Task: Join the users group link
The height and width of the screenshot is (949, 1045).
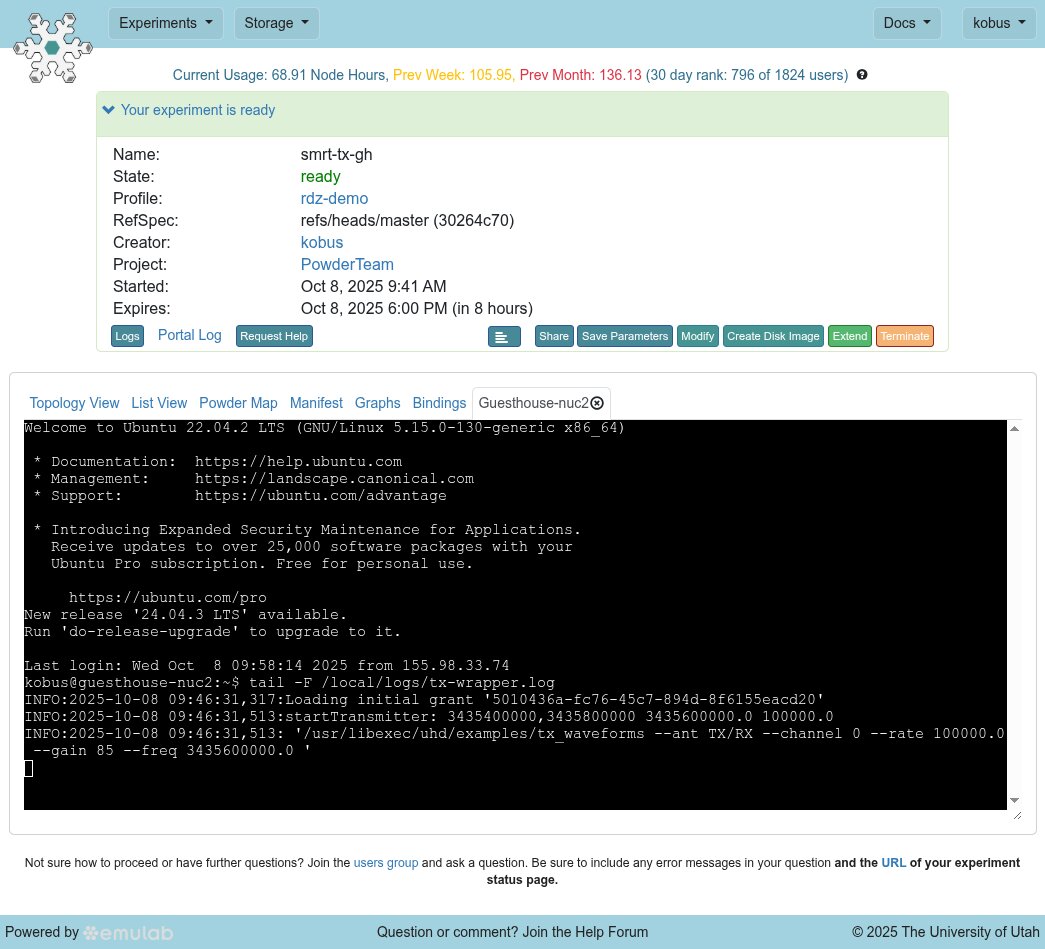Action: [386, 862]
